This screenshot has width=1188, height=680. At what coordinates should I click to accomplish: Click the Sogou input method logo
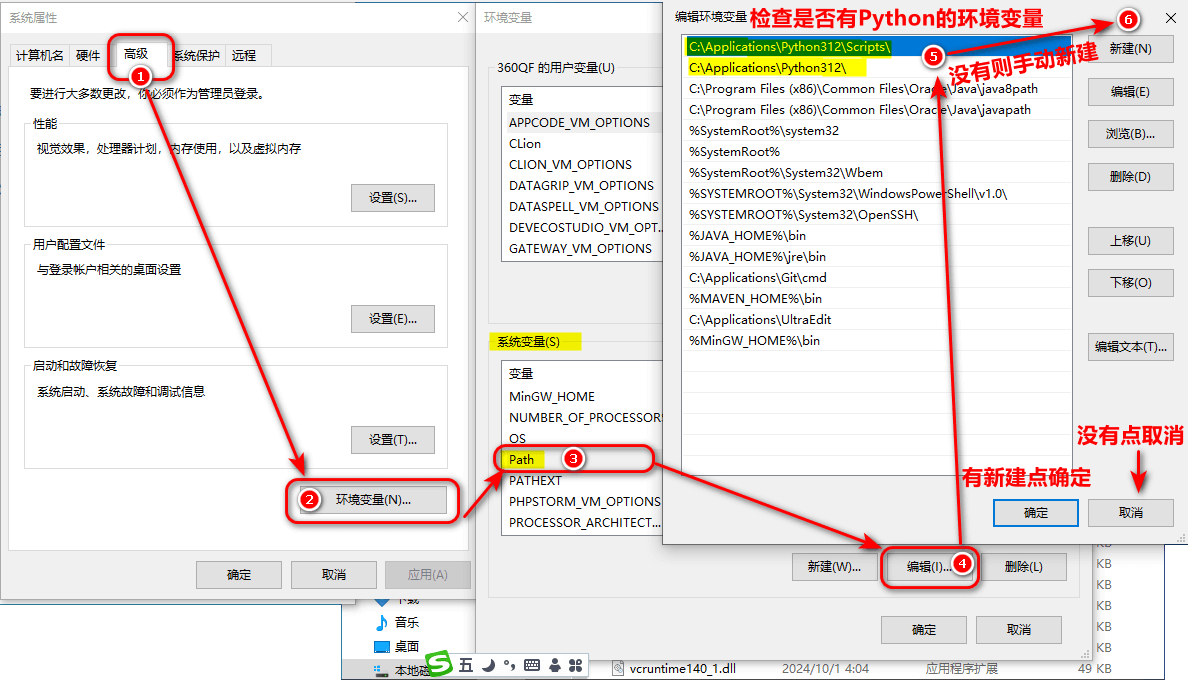[440, 665]
